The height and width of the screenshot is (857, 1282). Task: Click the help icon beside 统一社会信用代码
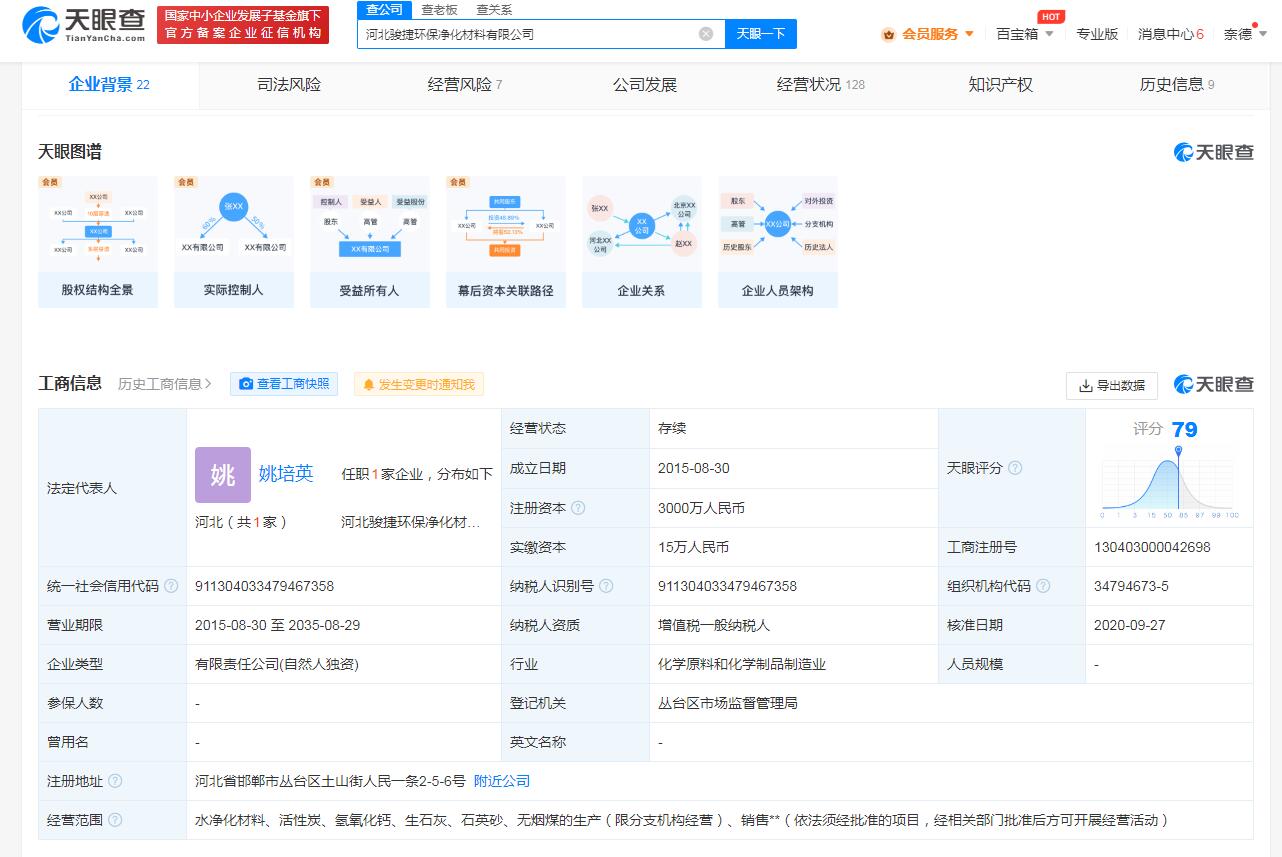click(x=171, y=586)
